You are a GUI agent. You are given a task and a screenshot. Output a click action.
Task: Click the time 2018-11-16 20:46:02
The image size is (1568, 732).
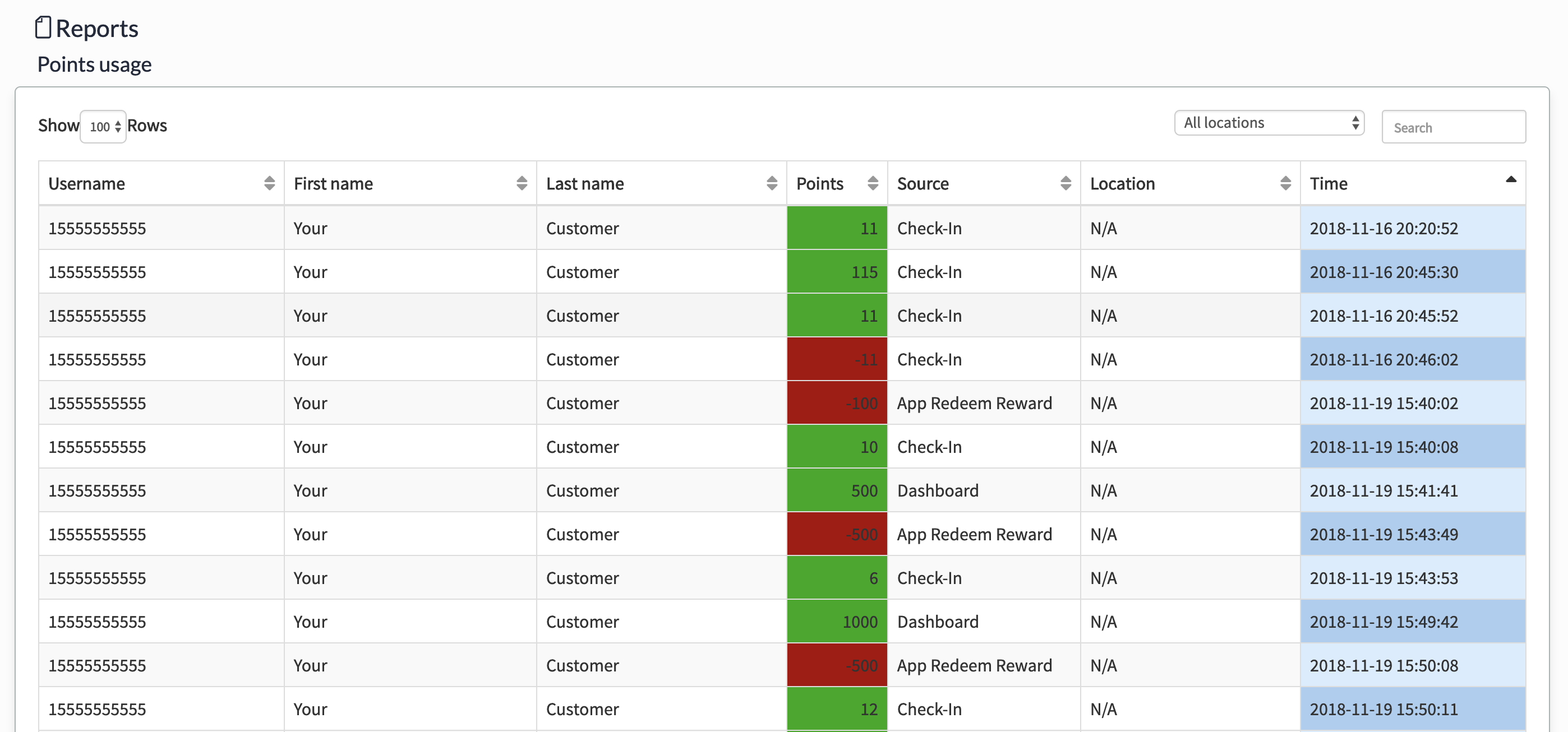coord(1383,359)
